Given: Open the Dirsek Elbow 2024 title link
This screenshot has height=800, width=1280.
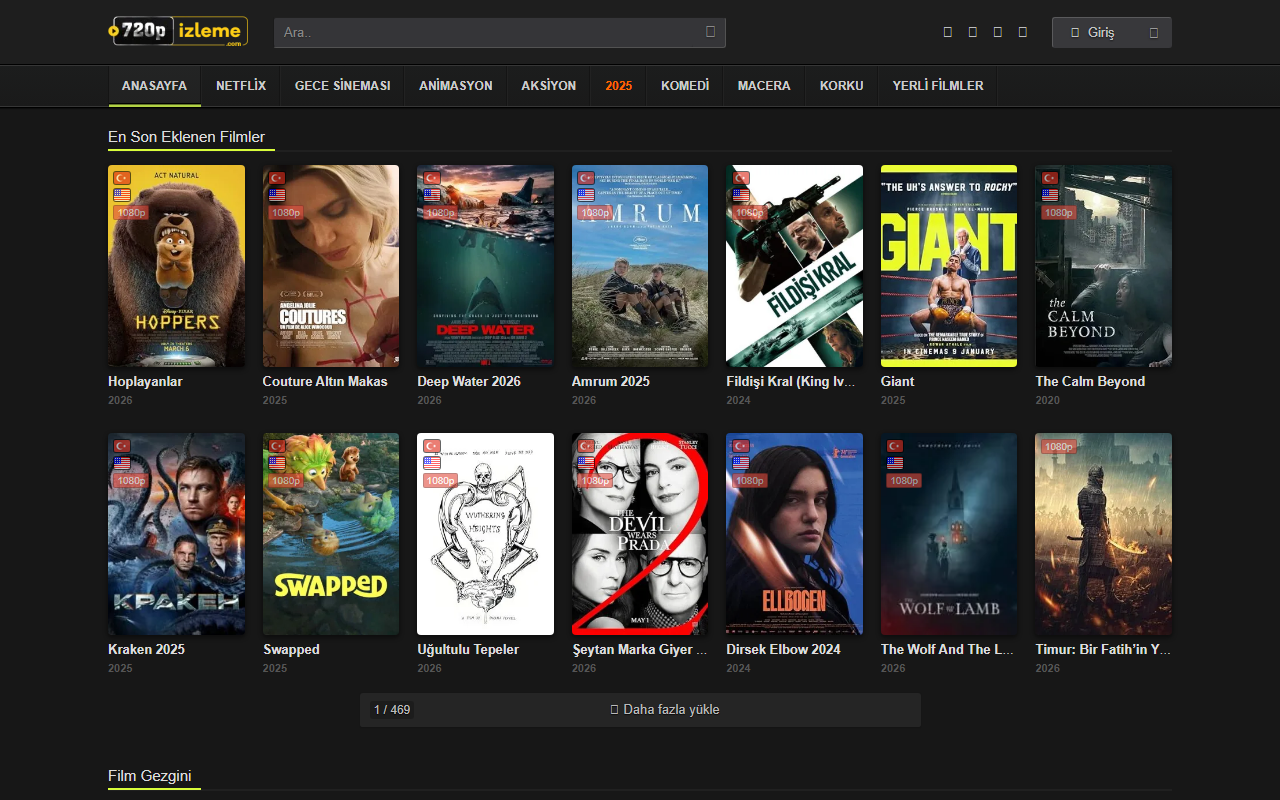Looking at the screenshot, I should click(x=784, y=649).
